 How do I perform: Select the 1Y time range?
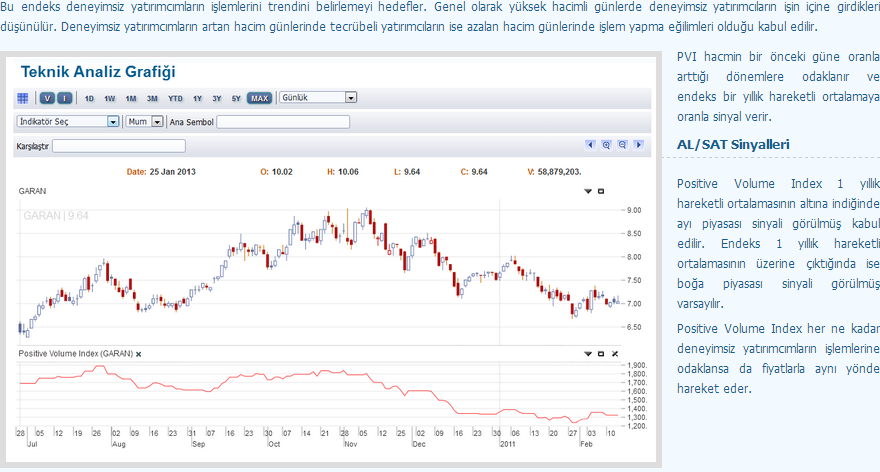[198, 98]
